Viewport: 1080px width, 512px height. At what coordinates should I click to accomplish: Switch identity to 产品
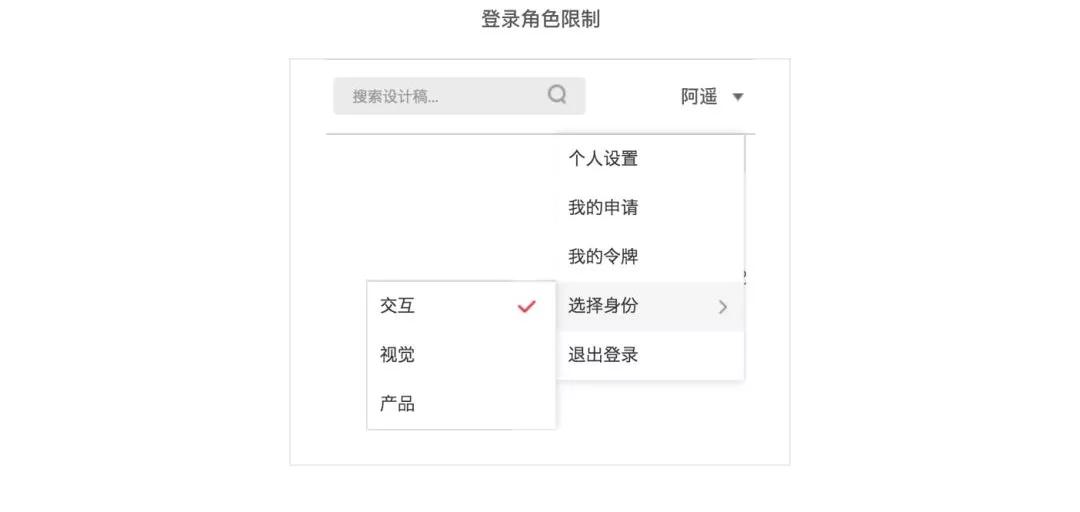tap(461, 404)
